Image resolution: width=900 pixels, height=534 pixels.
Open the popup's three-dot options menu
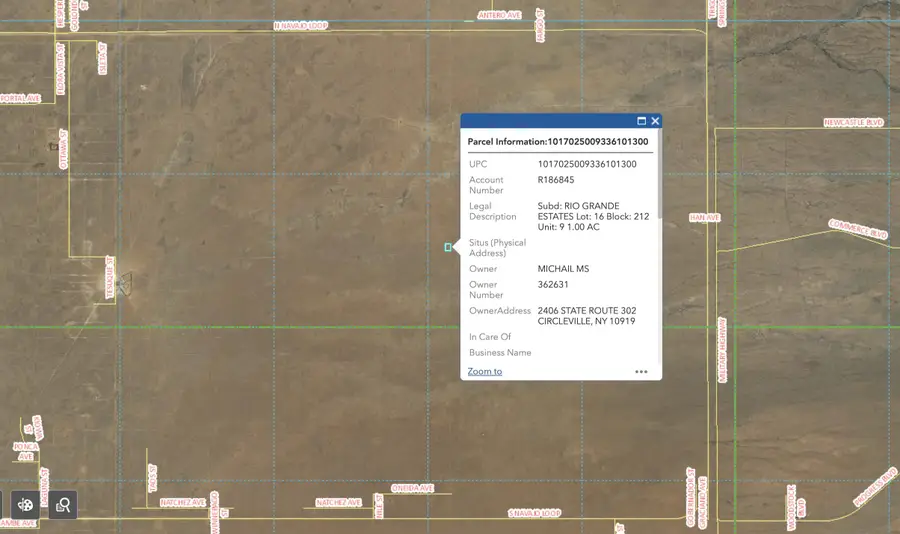641,372
